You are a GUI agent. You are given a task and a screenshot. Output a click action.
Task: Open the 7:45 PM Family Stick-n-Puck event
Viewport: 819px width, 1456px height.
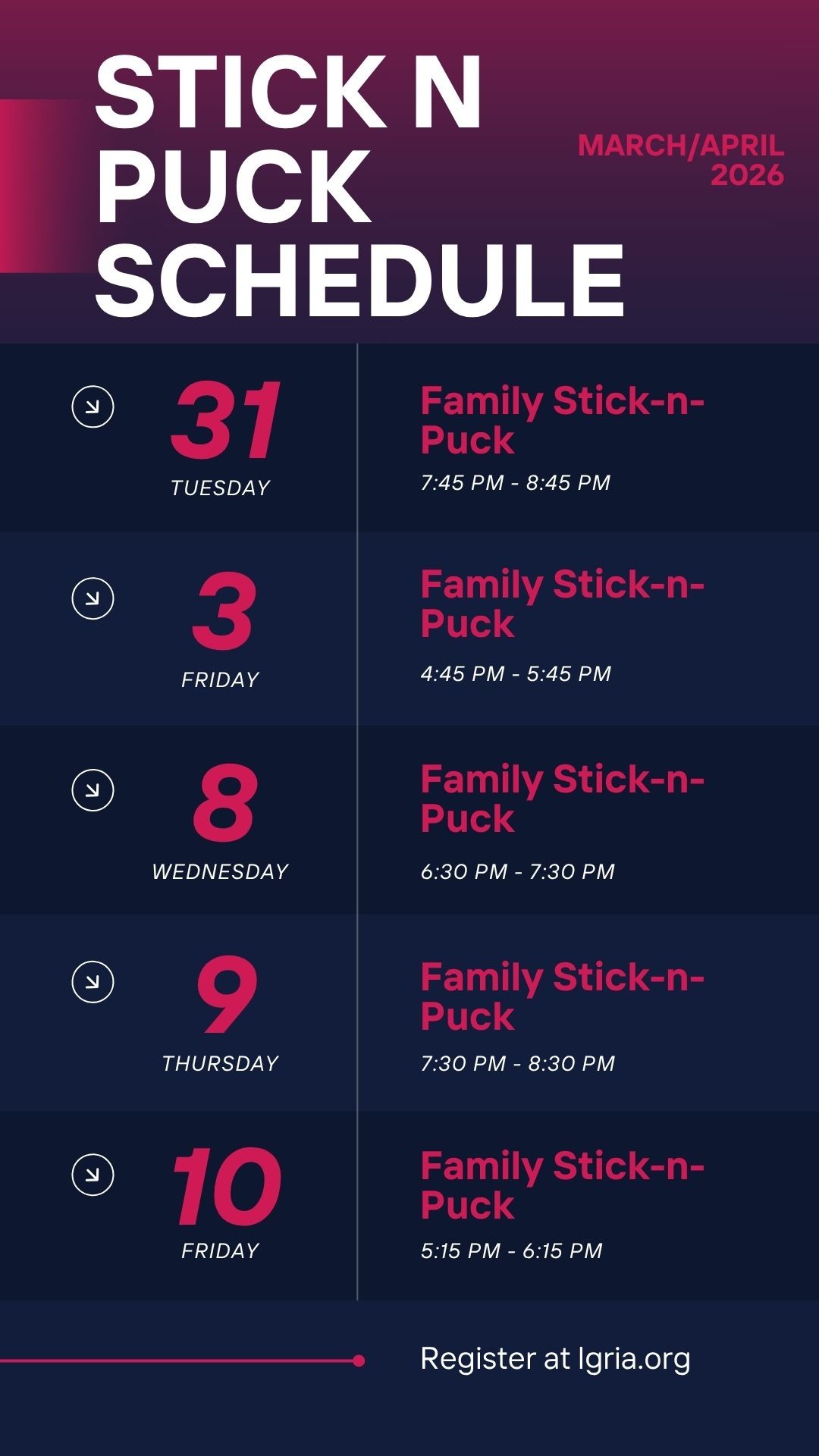[x=562, y=420]
